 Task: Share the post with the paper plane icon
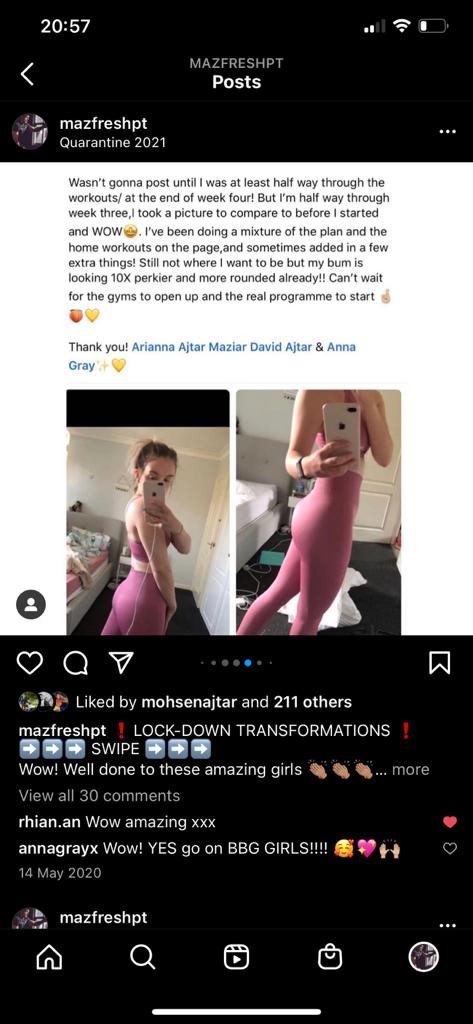(x=120, y=663)
